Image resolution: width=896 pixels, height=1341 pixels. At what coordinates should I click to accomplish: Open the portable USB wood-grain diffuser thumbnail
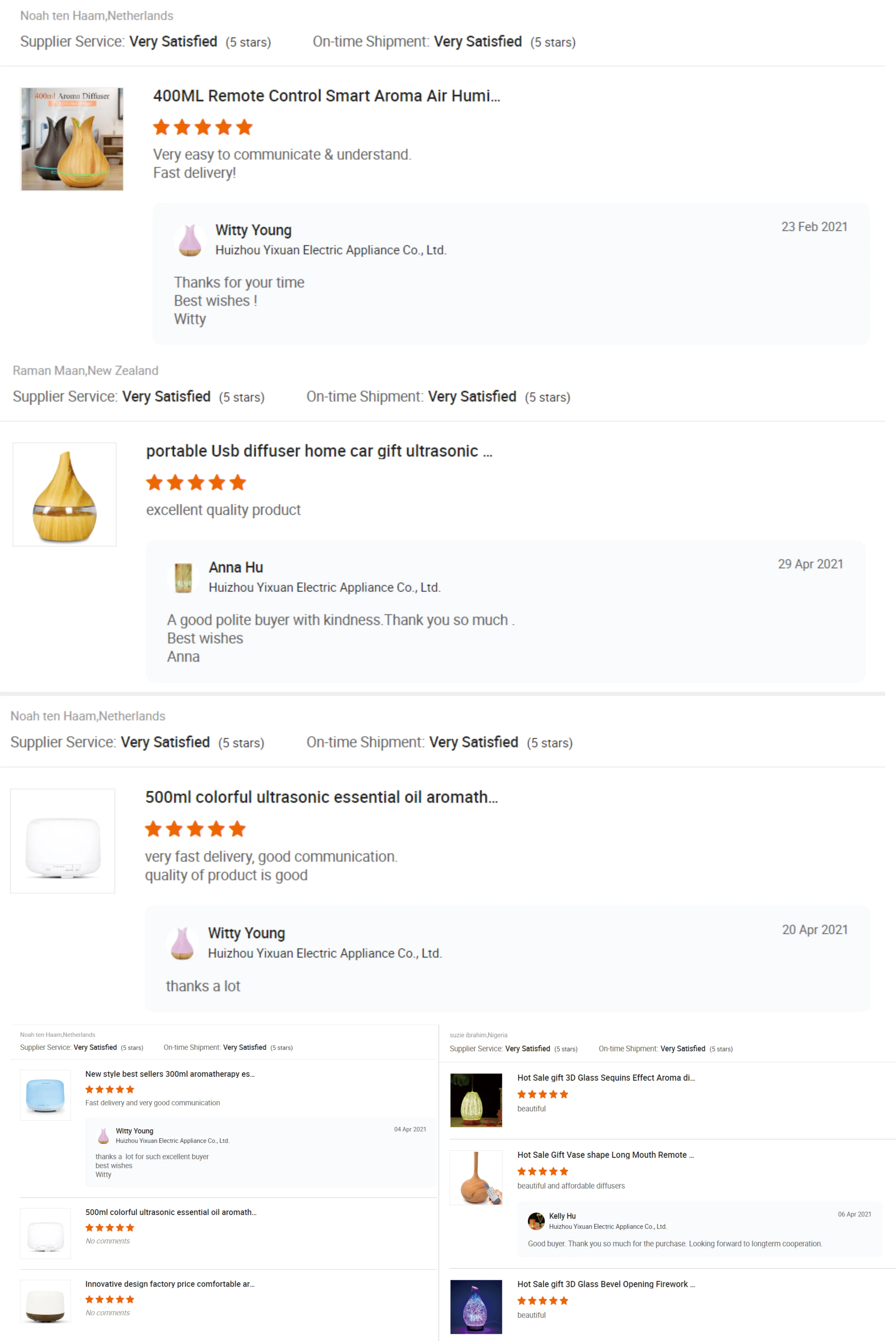(65, 494)
